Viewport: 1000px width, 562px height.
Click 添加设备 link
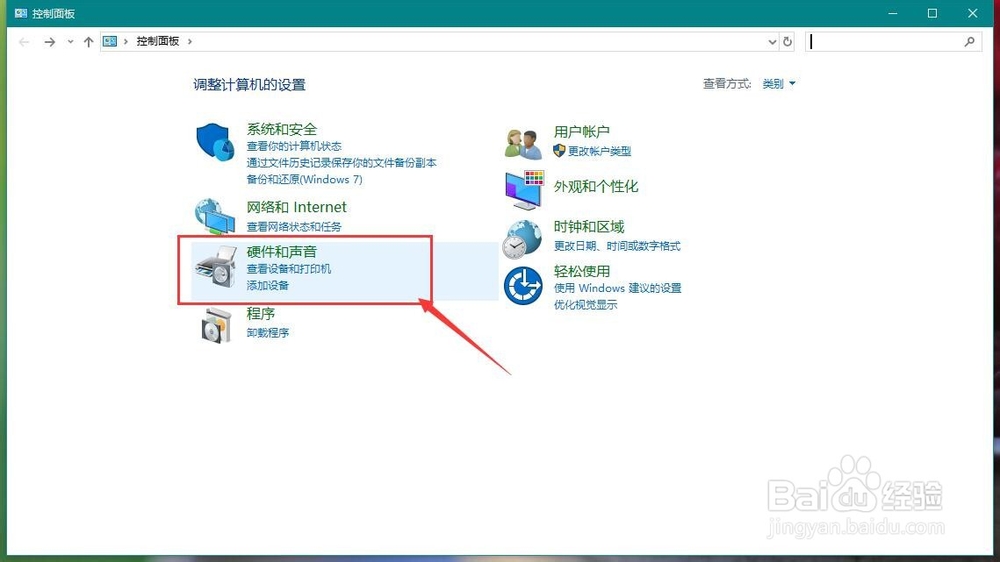267,285
